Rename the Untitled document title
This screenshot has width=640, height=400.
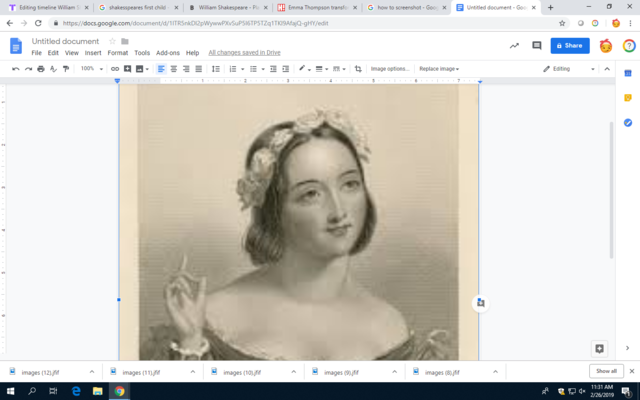click(65, 41)
